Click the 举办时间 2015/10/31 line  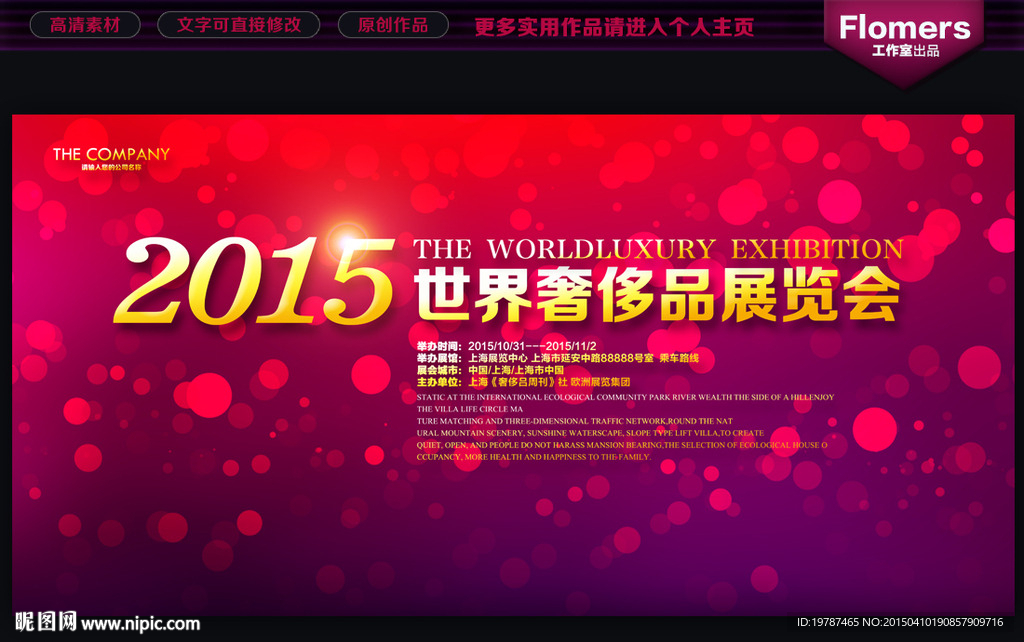pos(507,346)
